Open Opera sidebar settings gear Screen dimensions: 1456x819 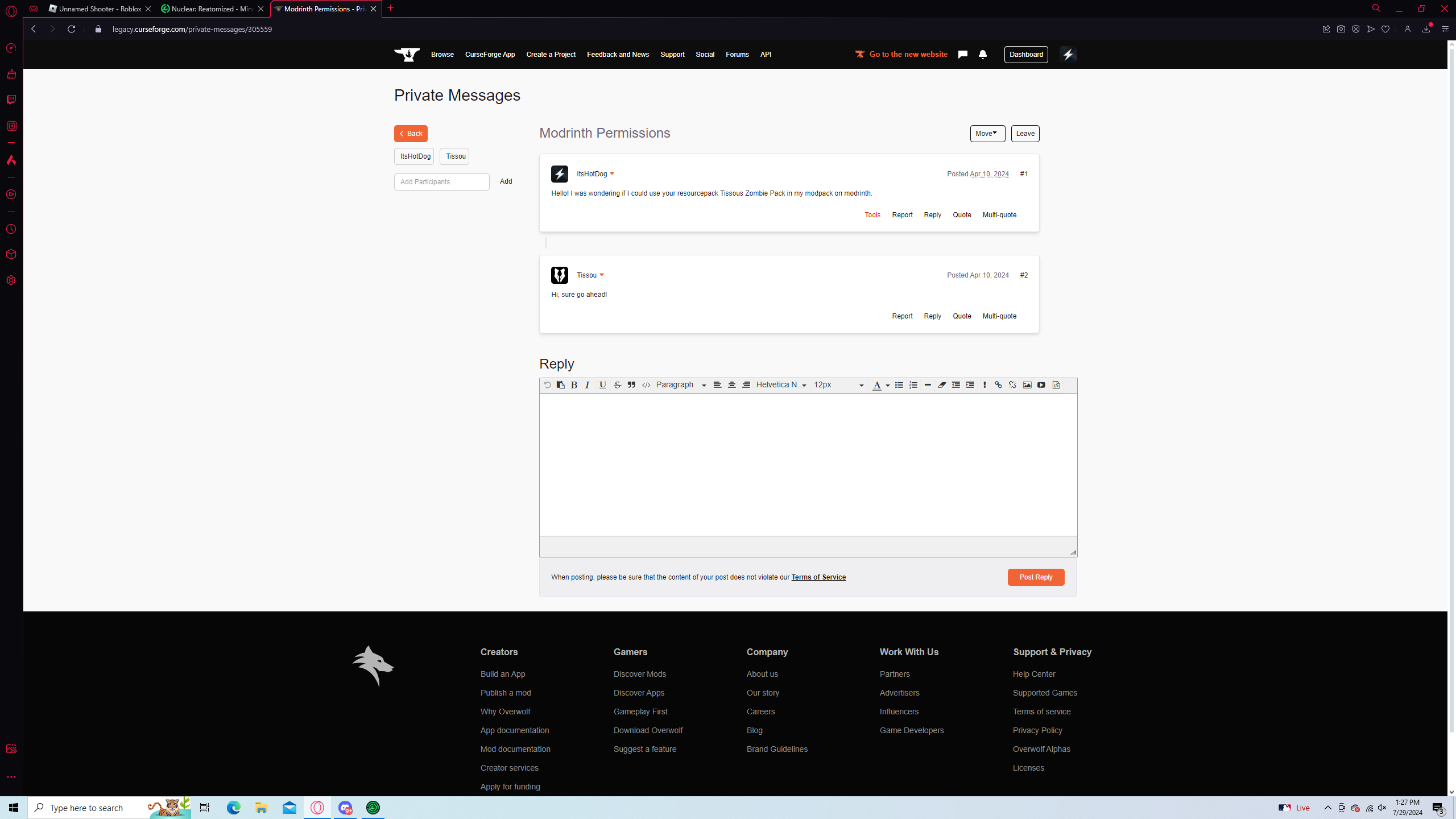pyautogui.click(x=11, y=280)
